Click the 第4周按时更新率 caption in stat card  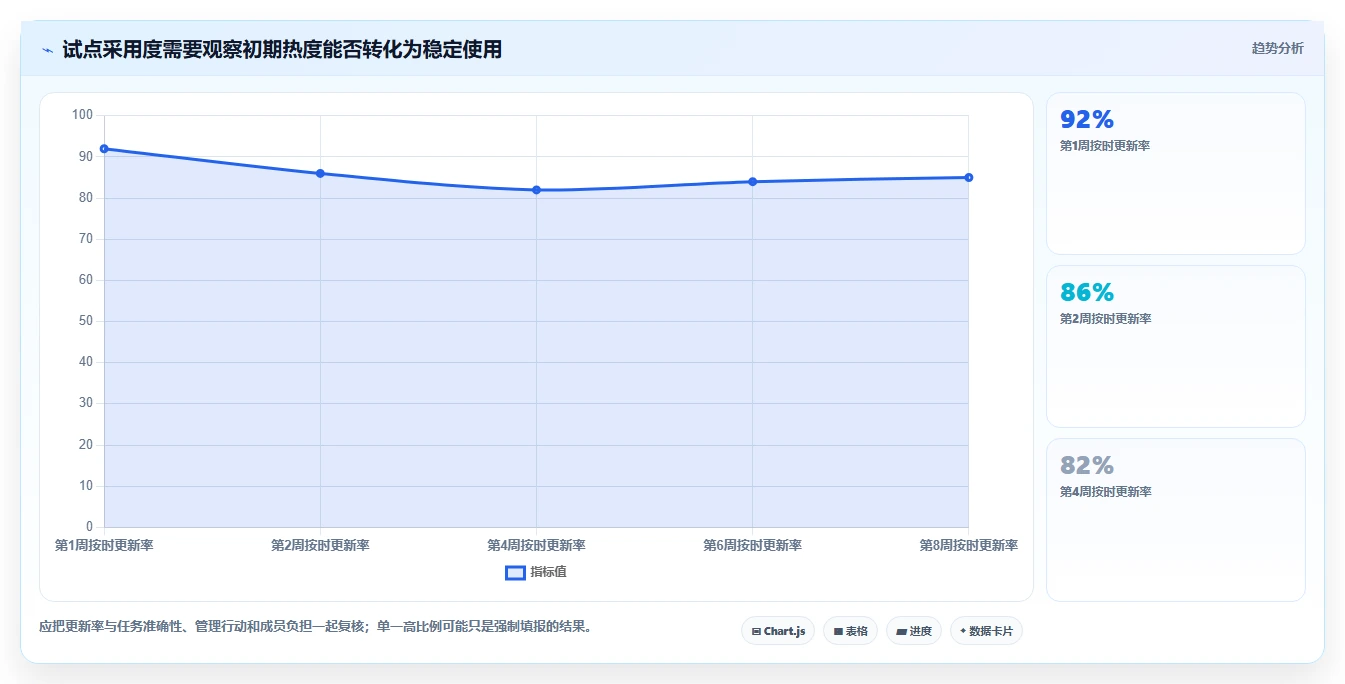coord(1105,492)
